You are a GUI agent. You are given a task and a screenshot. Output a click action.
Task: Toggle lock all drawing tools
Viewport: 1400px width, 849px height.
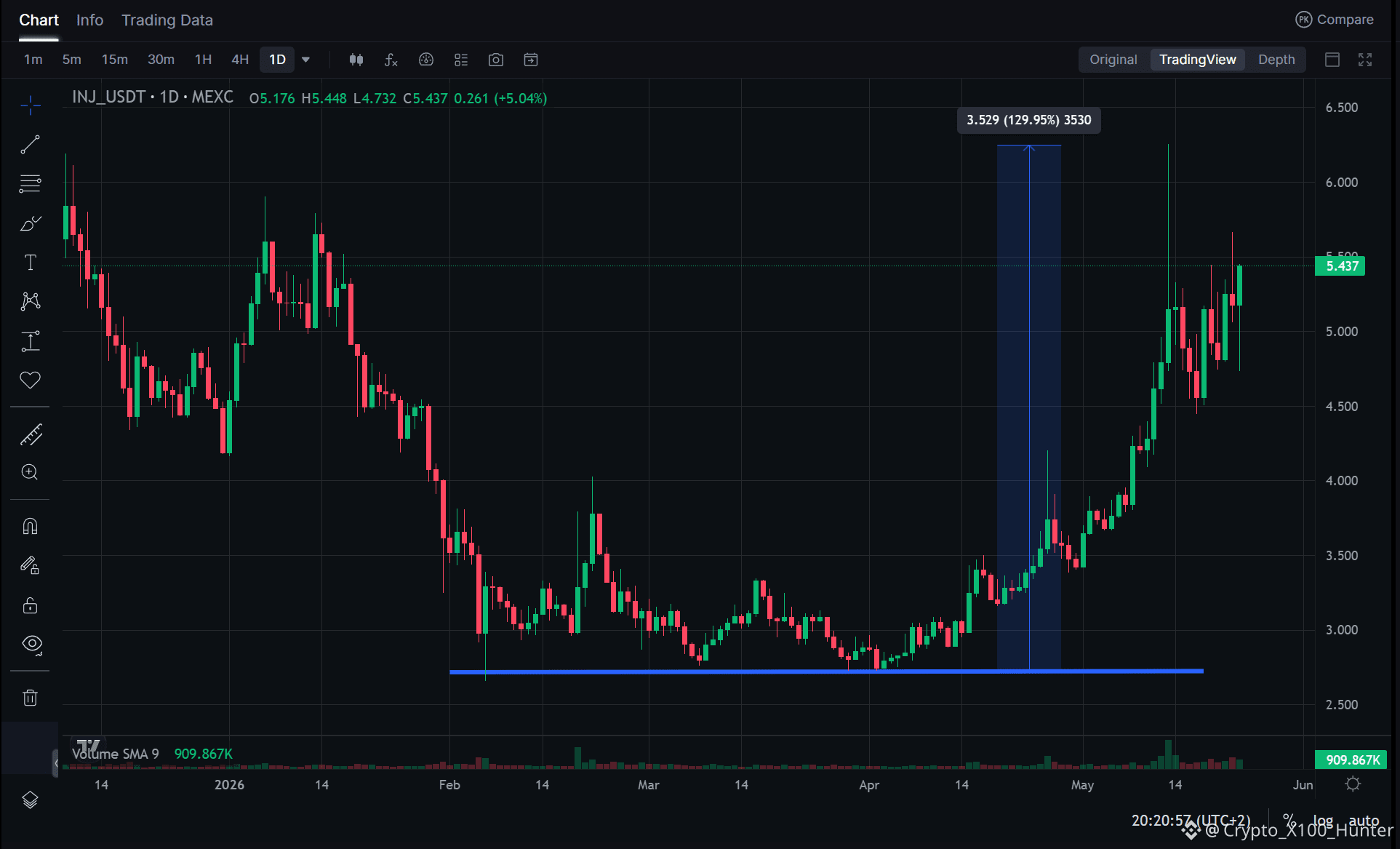click(x=31, y=605)
